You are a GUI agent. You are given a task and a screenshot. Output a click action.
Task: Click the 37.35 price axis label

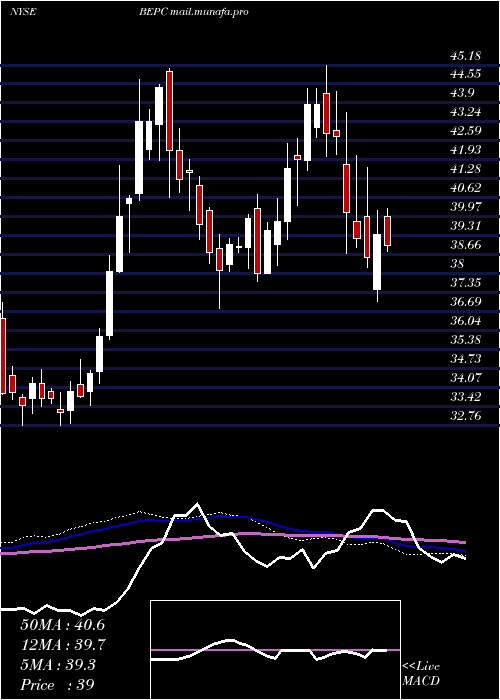click(466, 283)
